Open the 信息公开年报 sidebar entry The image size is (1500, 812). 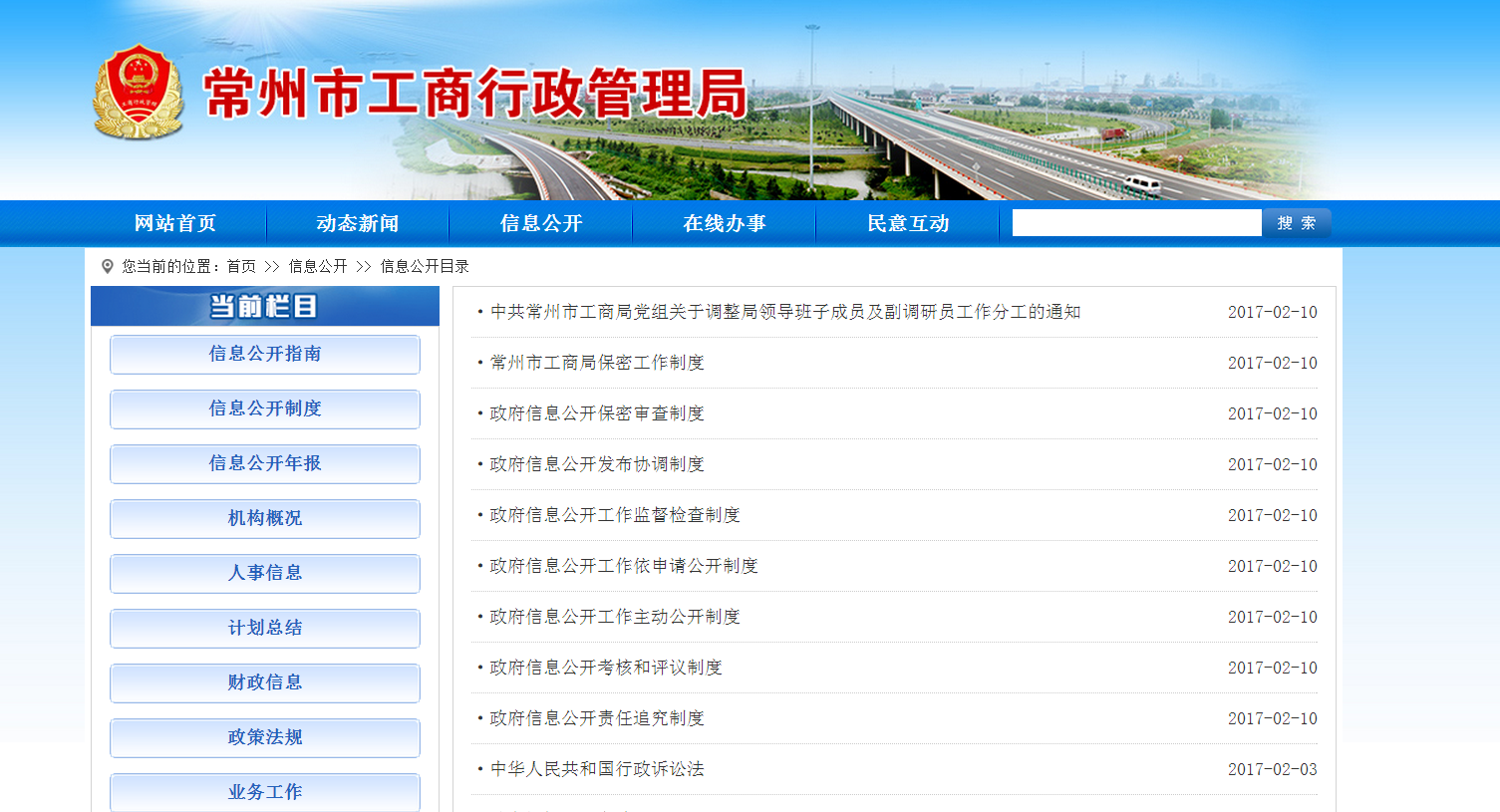[265, 463]
